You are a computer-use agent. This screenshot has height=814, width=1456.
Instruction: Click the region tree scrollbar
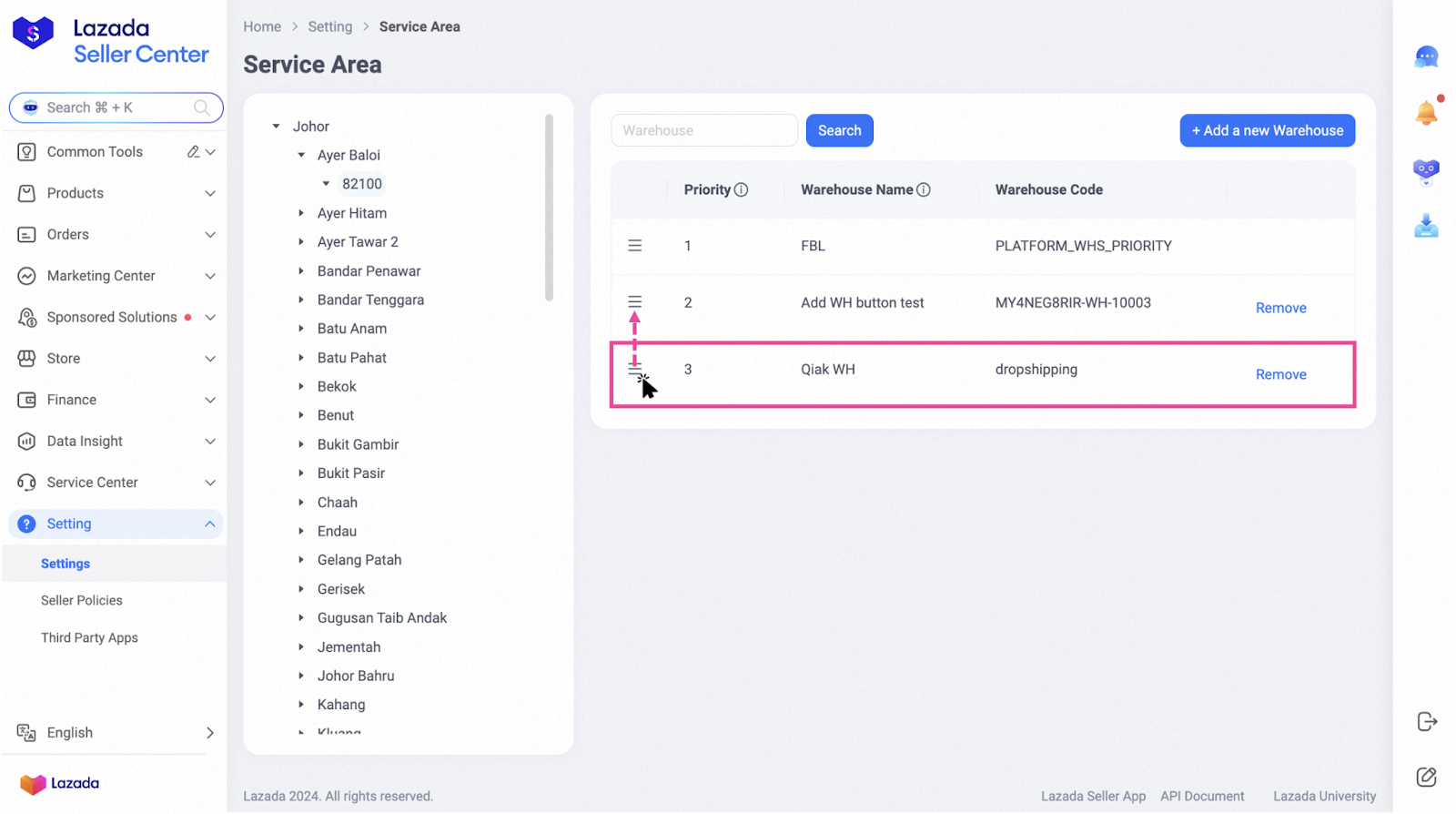tap(549, 208)
